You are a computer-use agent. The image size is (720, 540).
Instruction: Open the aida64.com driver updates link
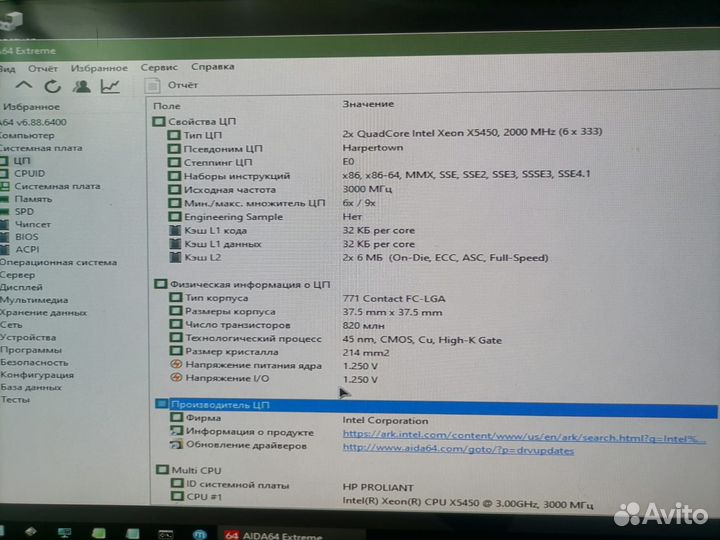click(458, 449)
